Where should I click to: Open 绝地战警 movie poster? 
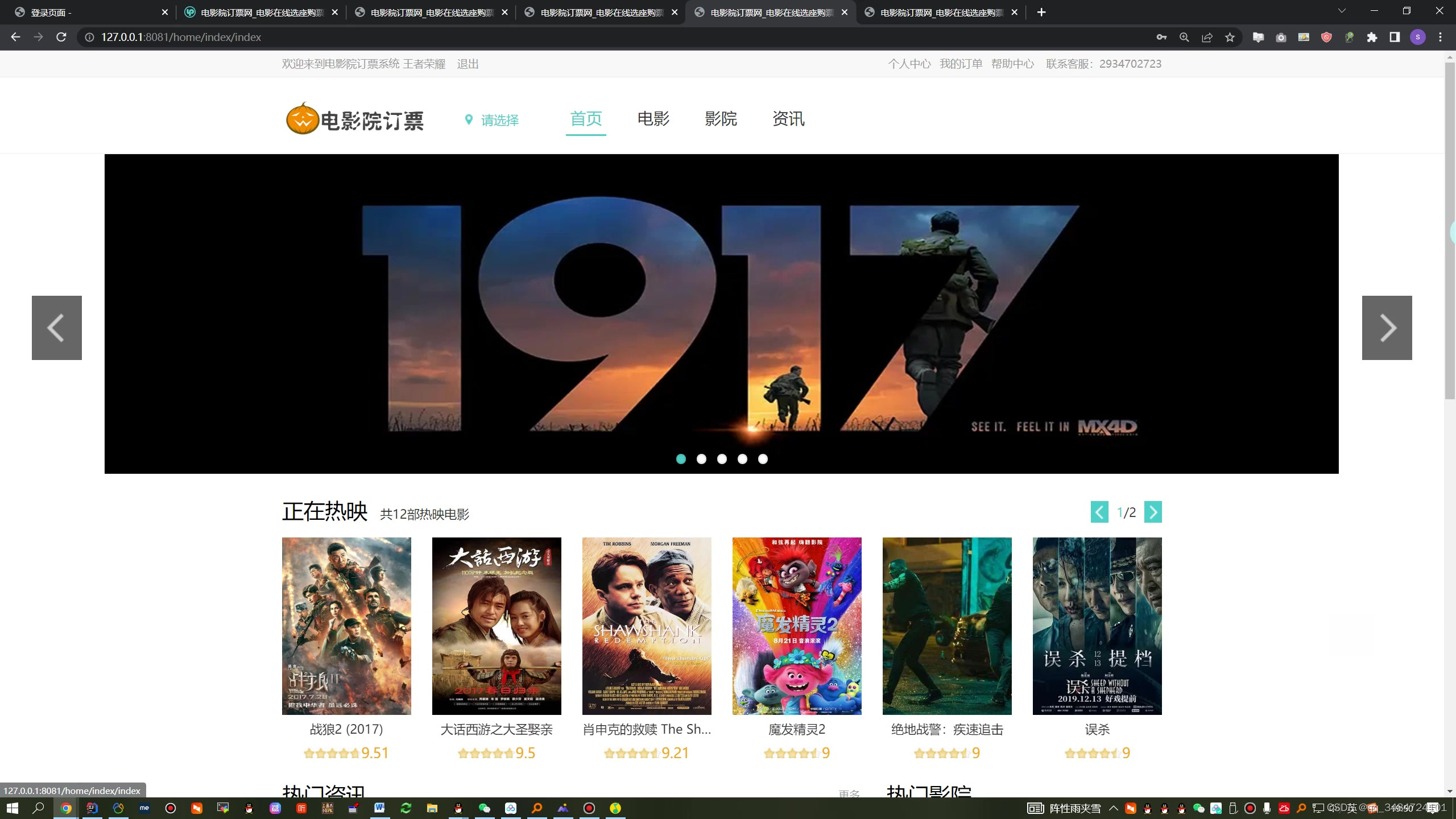pyautogui.click(x=947, y=626)
